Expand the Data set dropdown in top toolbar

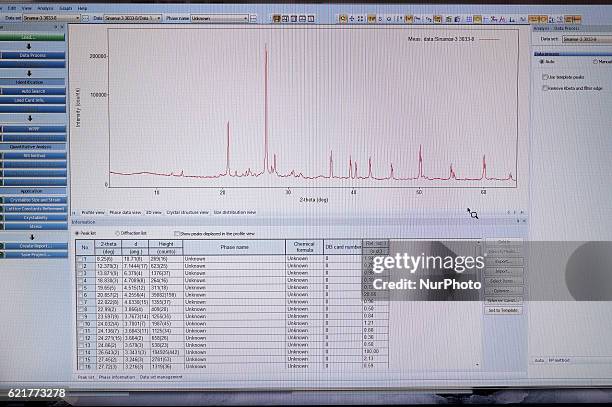pos(77,18)
